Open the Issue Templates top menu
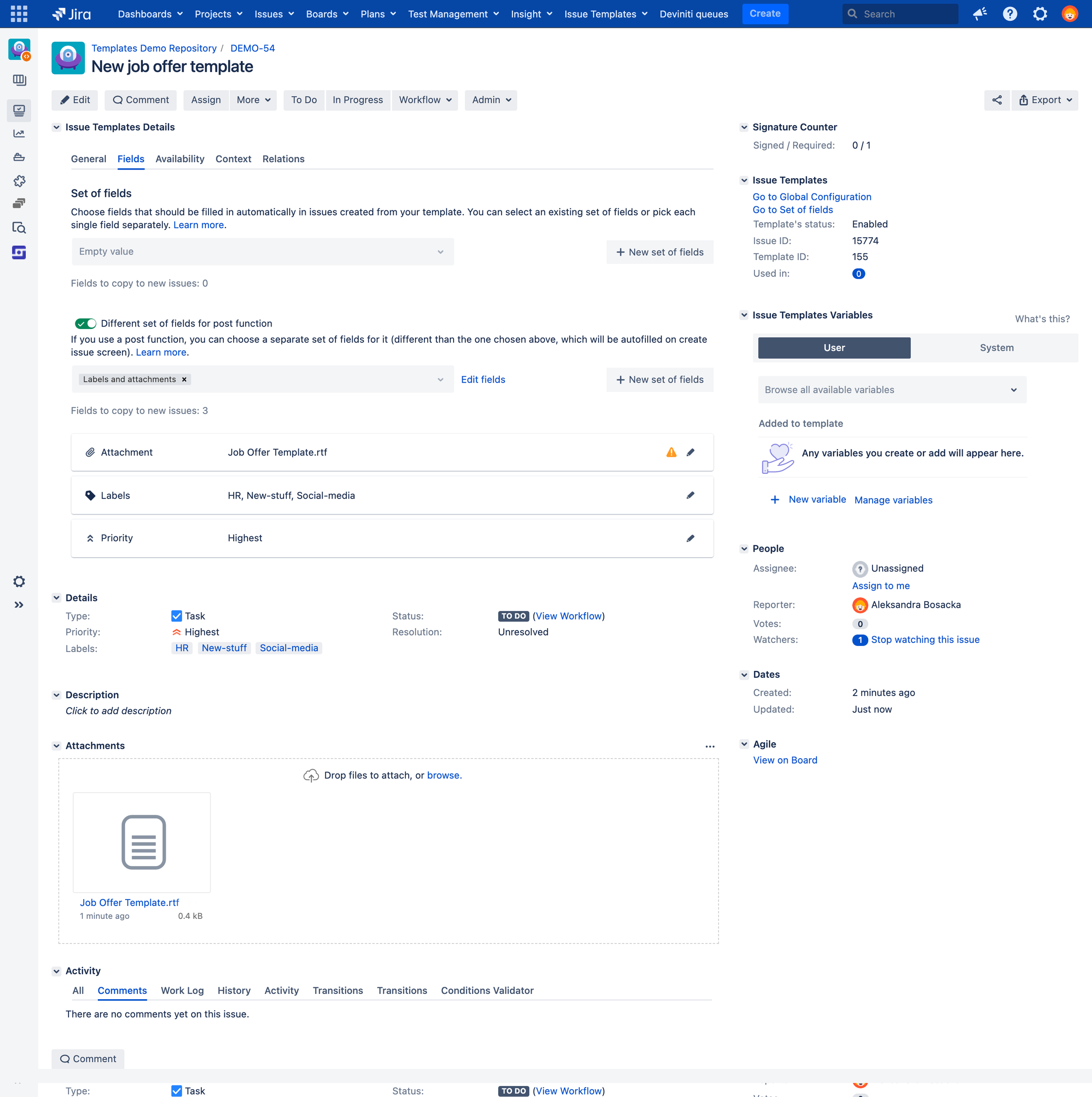 (606, 13)
